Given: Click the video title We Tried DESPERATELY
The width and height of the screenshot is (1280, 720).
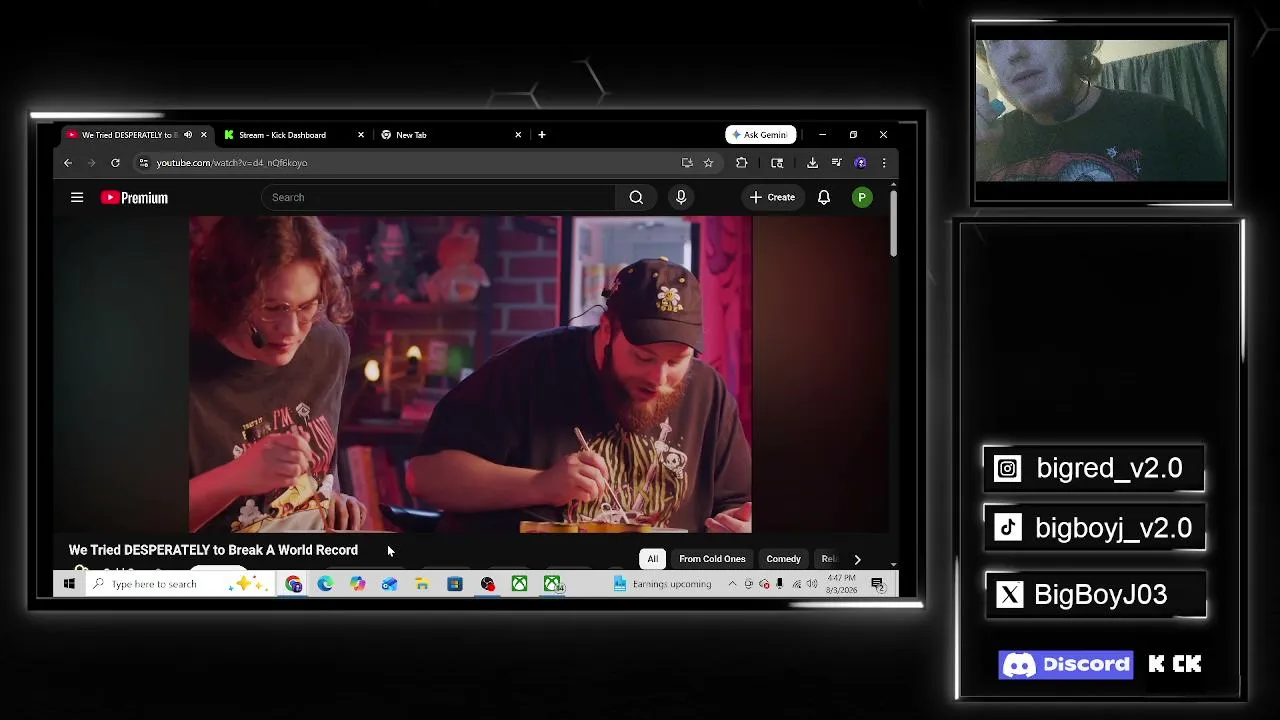Looking at the screenshot, I should 213,550.
